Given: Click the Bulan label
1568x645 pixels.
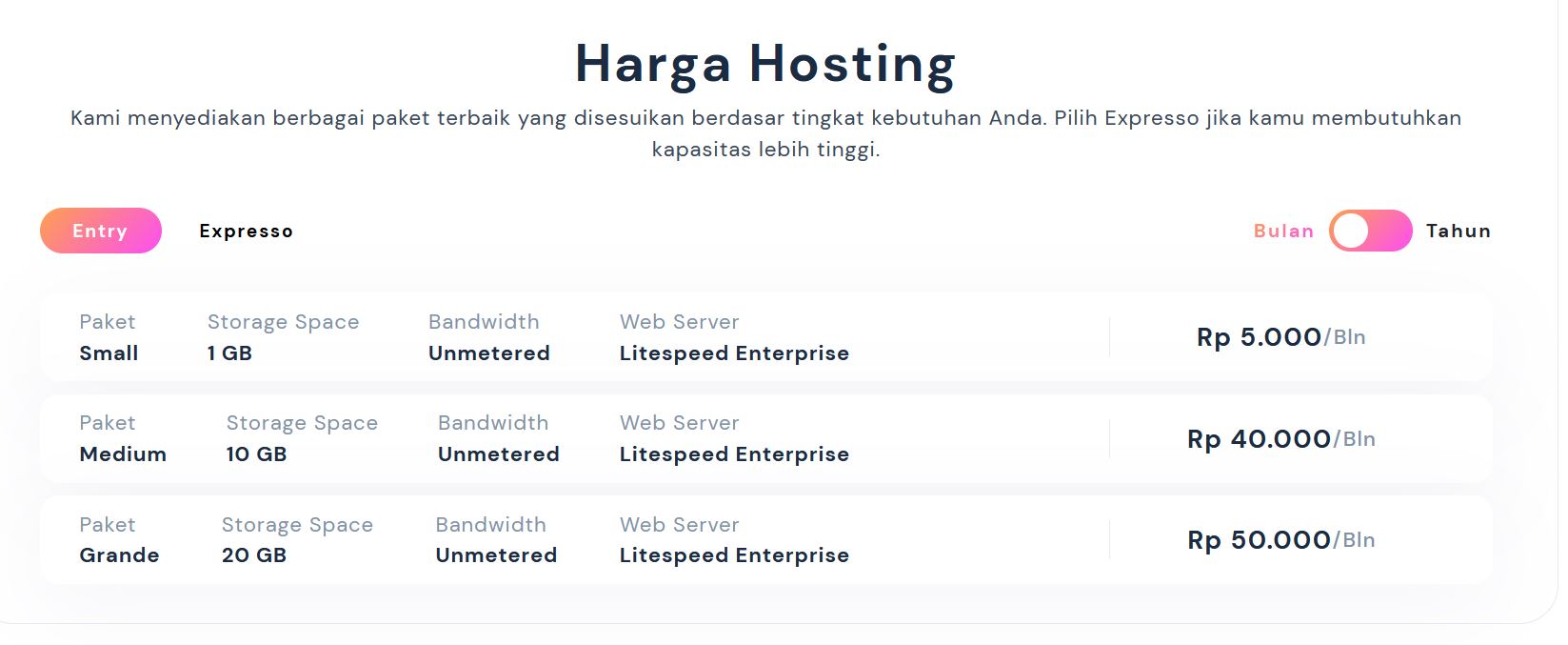Looking at the screenshot, I should pyautogui.click(x=1282, y=231).
